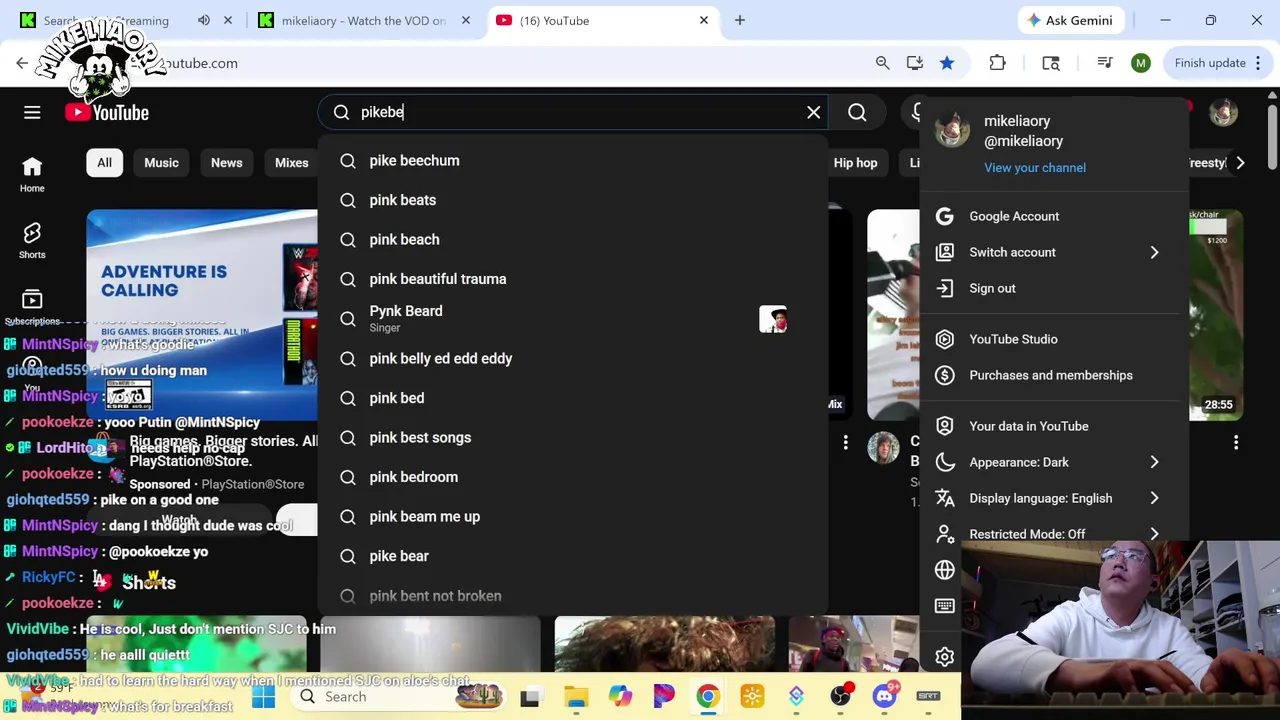Open the YouTube hamburger guide menu
1280x720 pixels.
tap(32, 112)
